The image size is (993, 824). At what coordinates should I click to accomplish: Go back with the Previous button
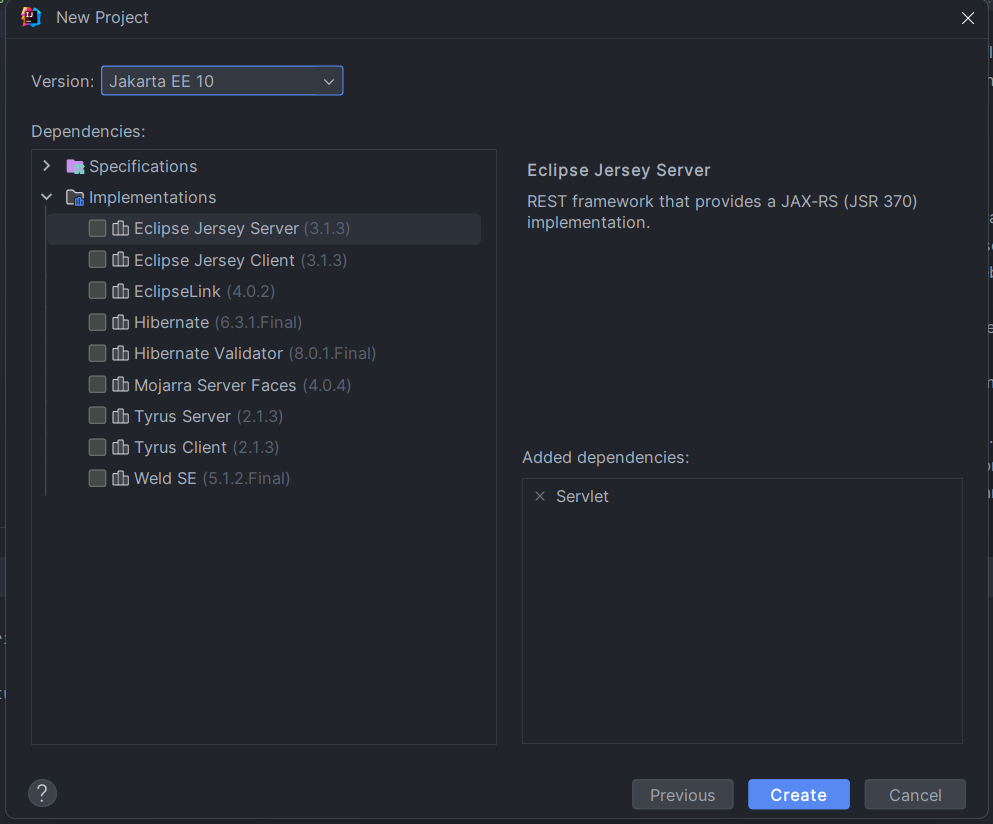pos(682,795)
